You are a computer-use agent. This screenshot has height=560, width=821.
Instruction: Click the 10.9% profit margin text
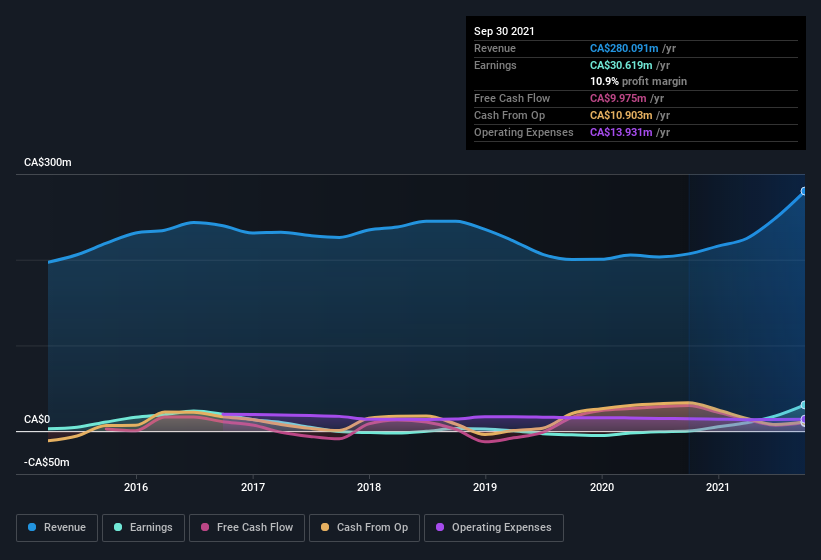[638, 81]
